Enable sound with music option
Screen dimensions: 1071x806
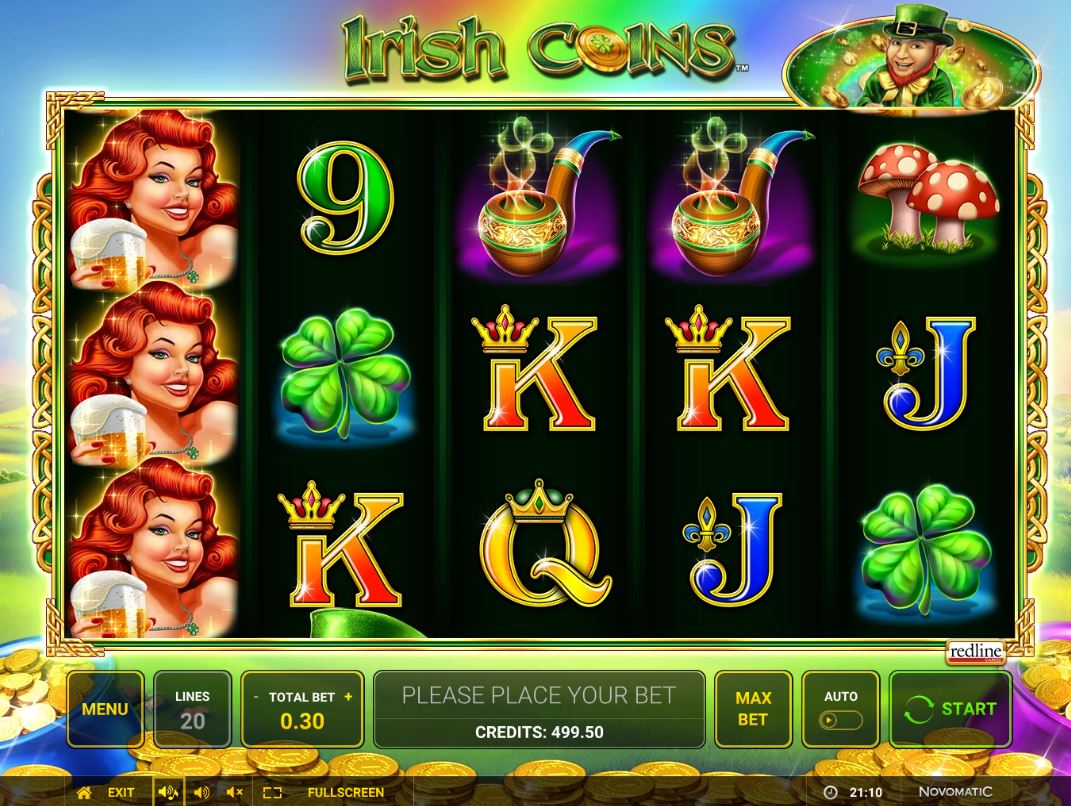168,792
